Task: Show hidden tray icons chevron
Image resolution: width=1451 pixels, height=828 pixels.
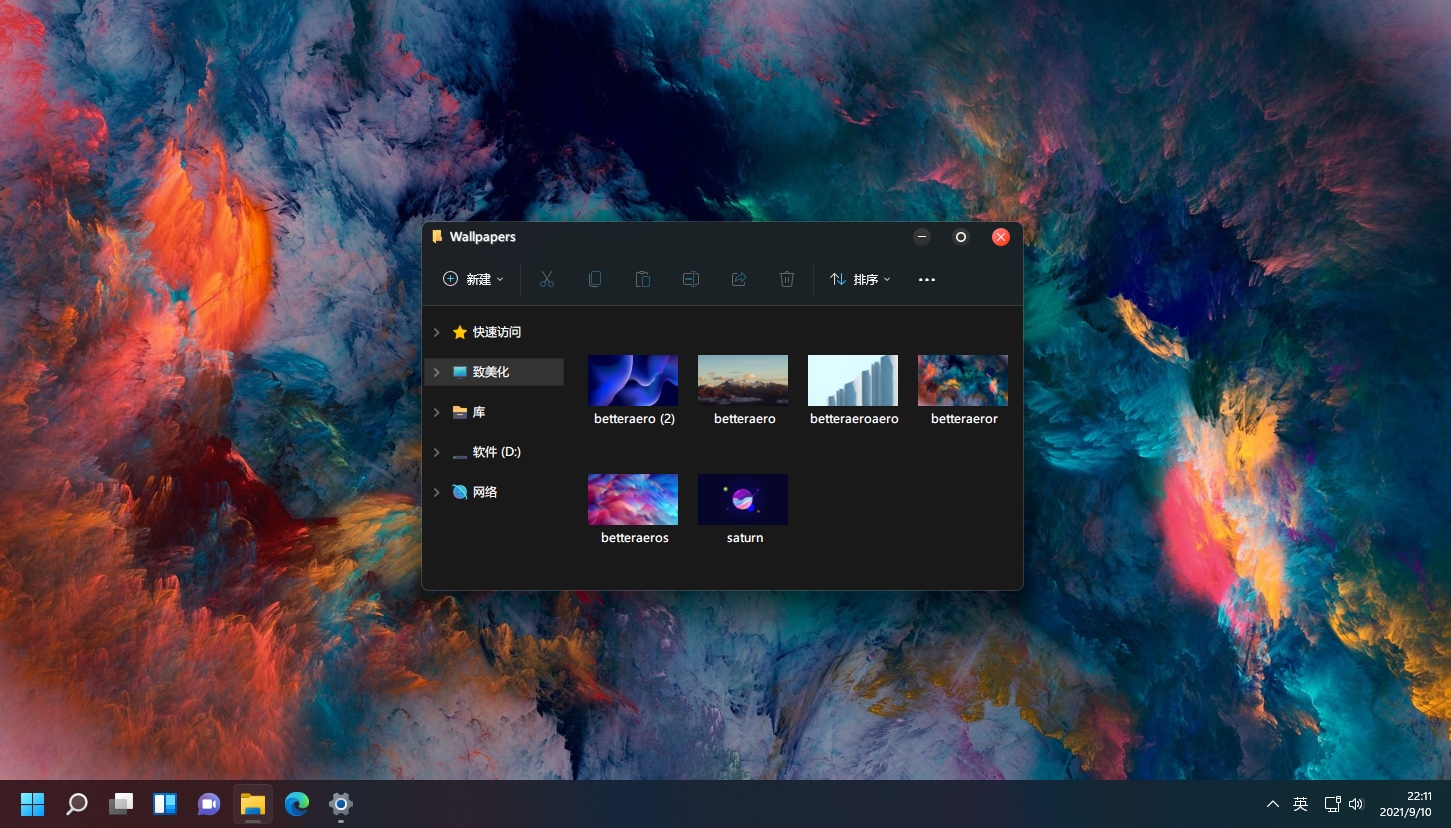Action: coord(1272,804)
